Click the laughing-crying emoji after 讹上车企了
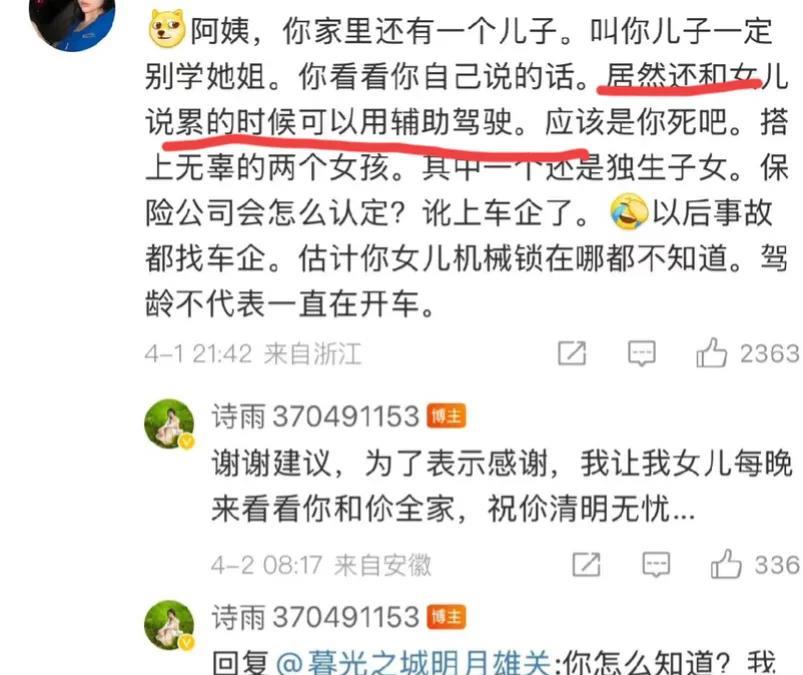 [629, 211]
